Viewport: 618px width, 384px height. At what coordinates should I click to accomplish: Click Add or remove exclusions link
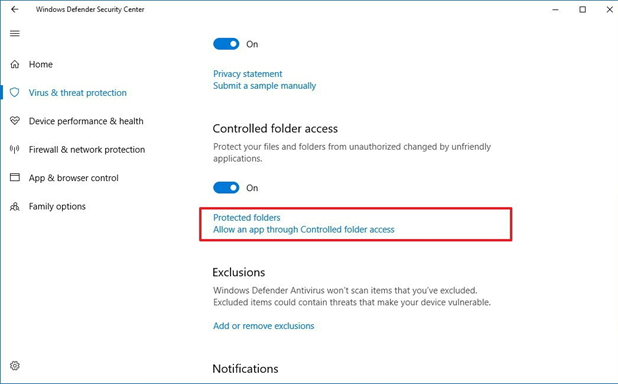264,326
